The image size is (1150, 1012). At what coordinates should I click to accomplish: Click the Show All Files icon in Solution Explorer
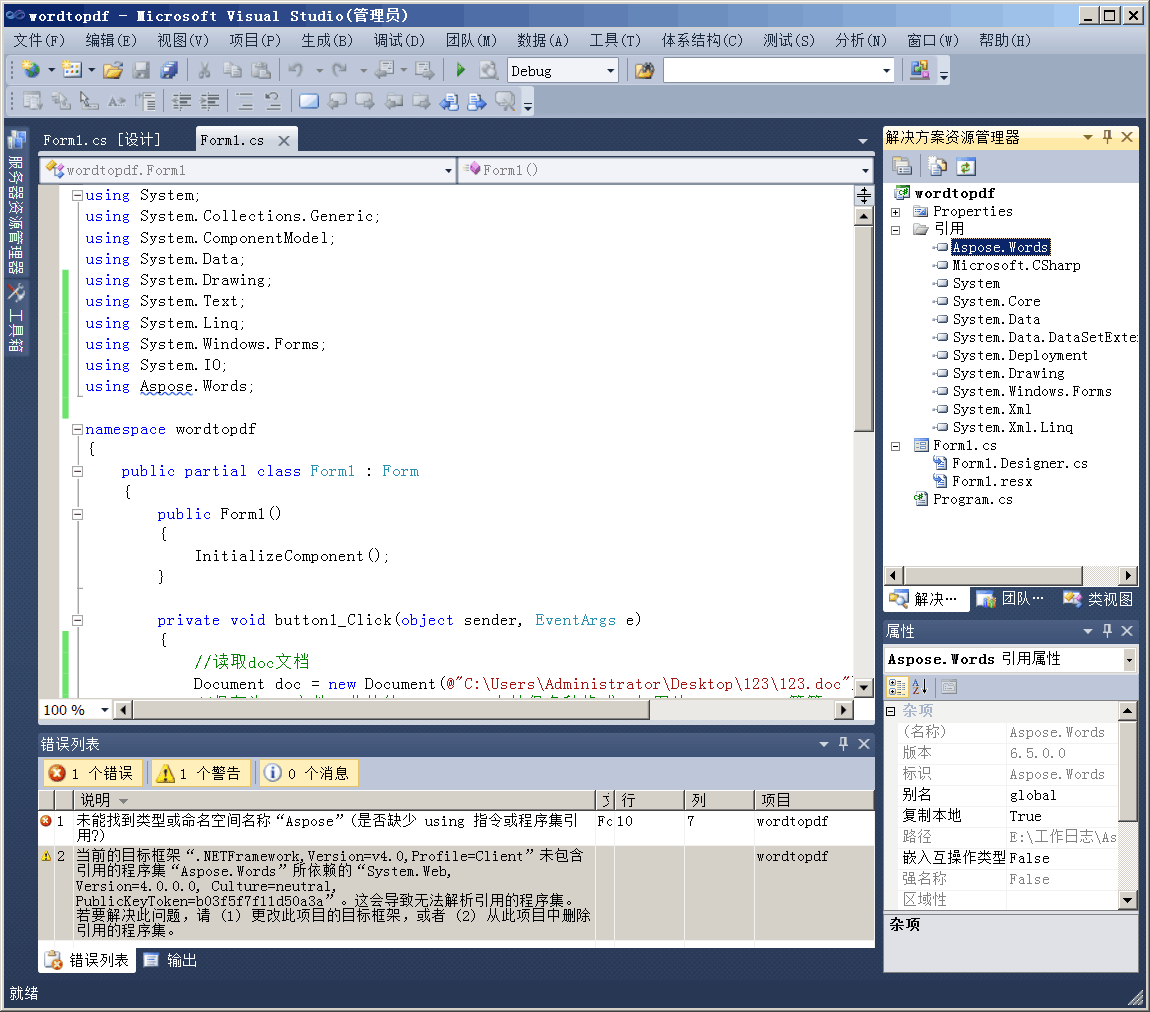(x=937, y=167)
